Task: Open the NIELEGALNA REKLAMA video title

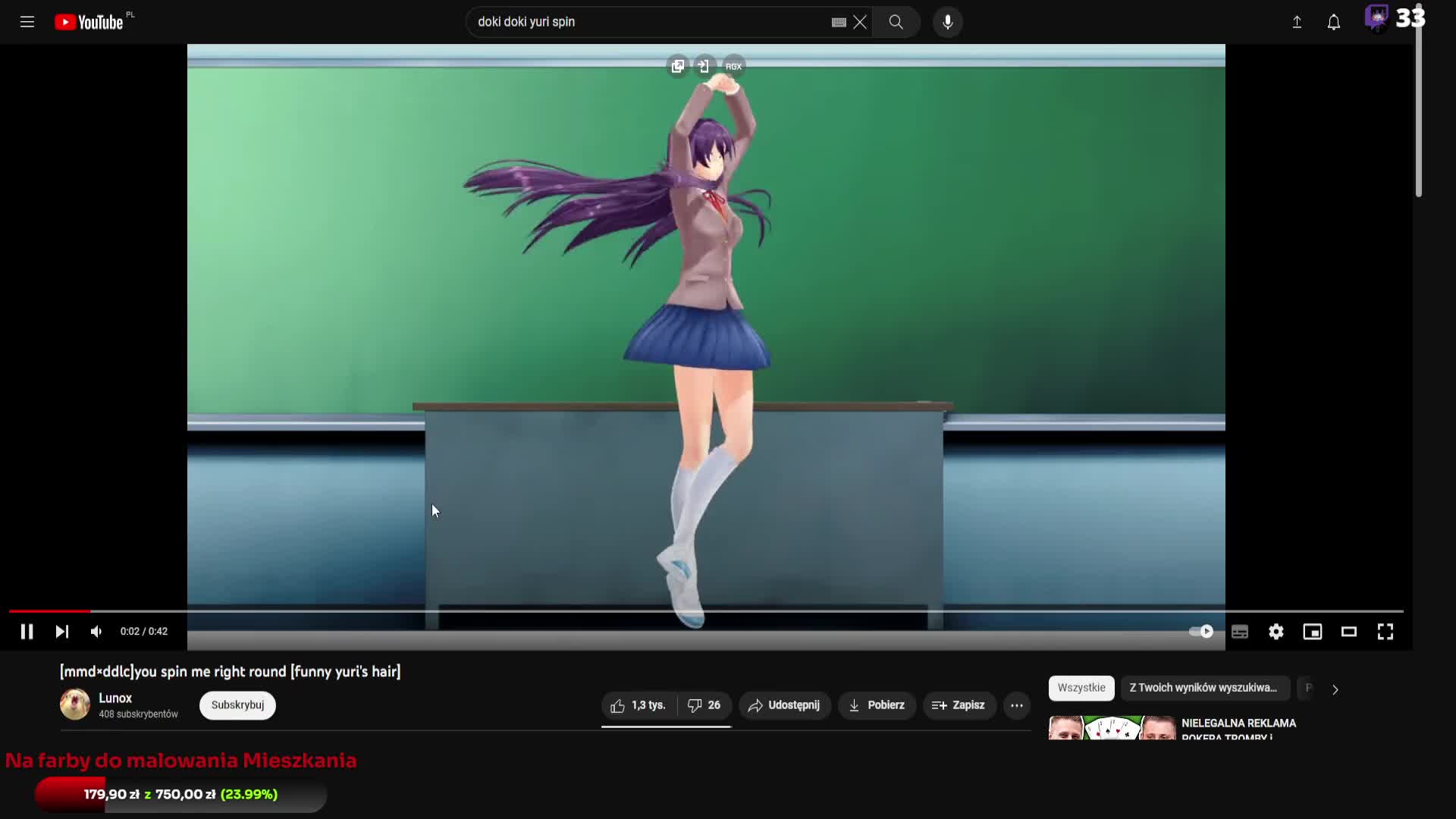Action: point(1238,730)
